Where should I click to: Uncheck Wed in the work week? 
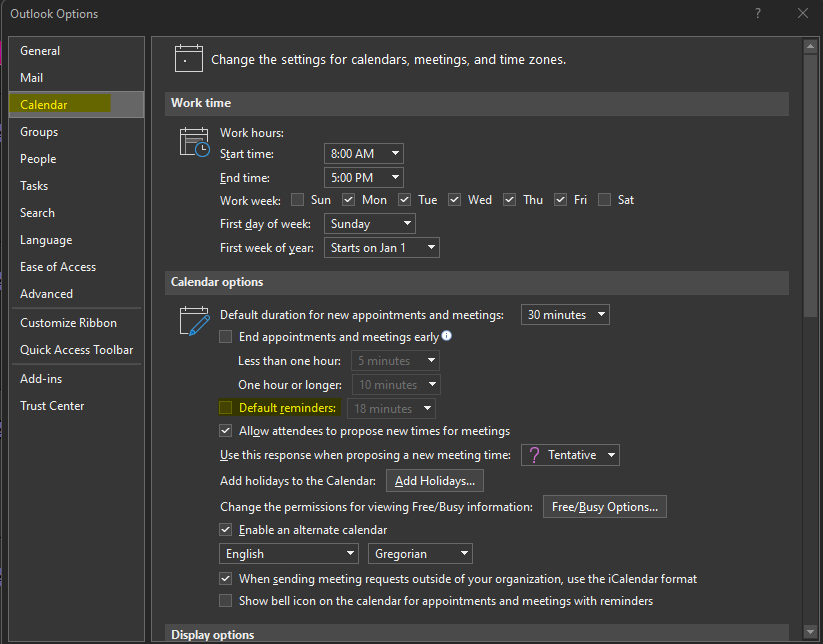coord(455,199)
